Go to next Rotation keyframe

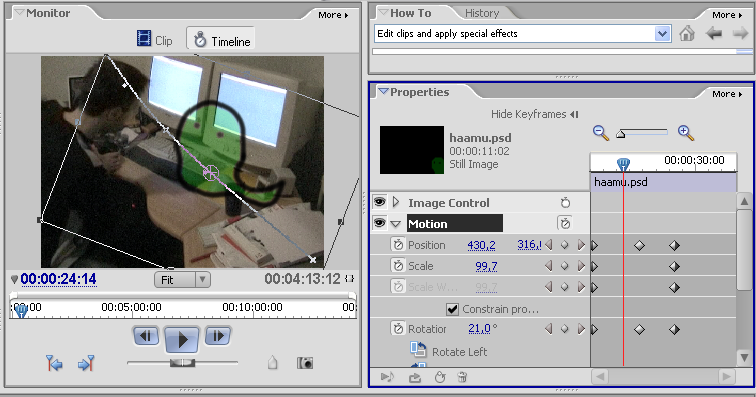(581, 329)
